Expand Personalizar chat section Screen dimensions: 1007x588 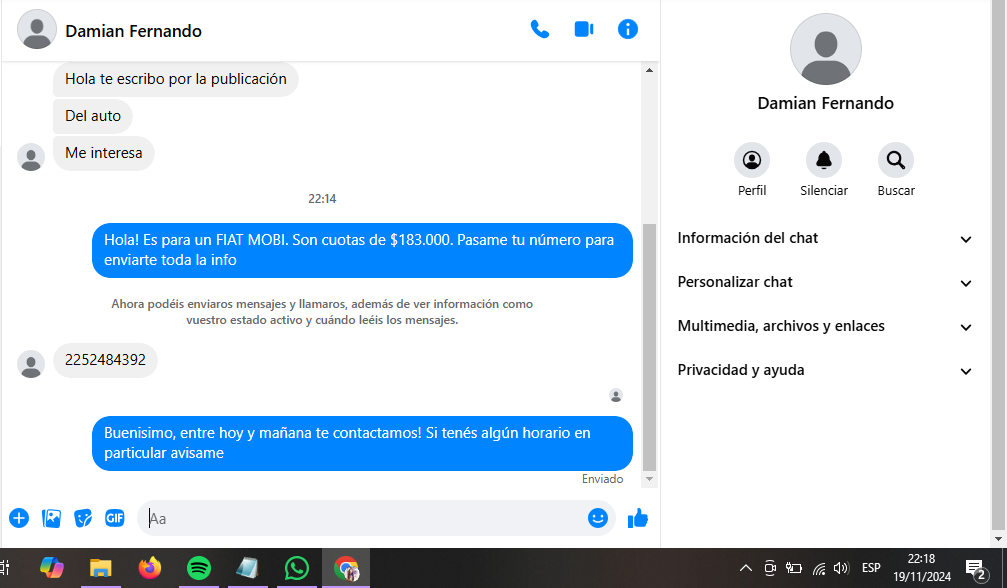pos(825,283)
